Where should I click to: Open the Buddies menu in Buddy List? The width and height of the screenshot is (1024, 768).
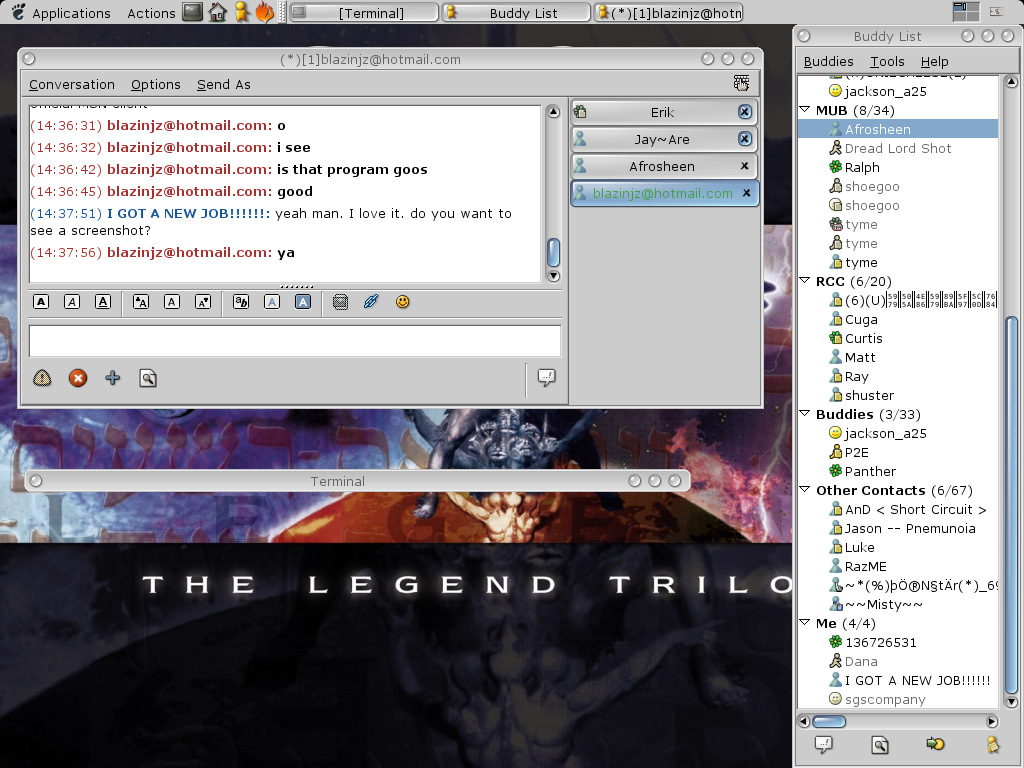(x=829, y=61)
